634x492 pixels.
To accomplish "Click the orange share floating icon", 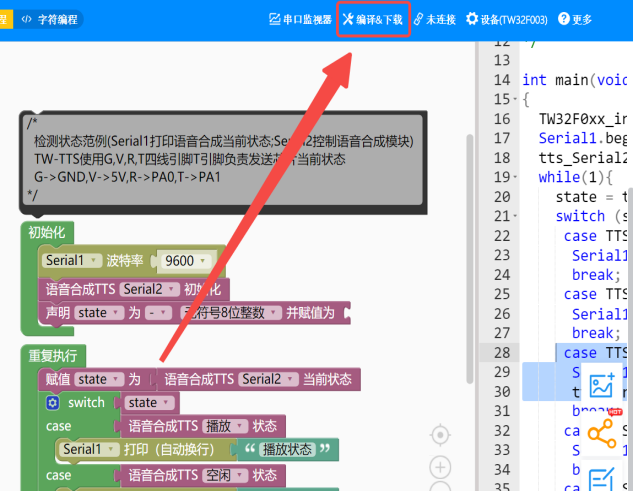I will (x=602, y=433).
